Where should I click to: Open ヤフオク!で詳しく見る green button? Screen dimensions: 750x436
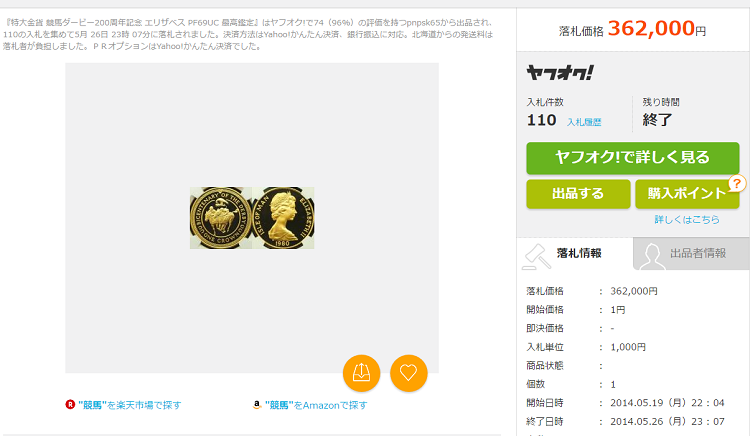633,158
